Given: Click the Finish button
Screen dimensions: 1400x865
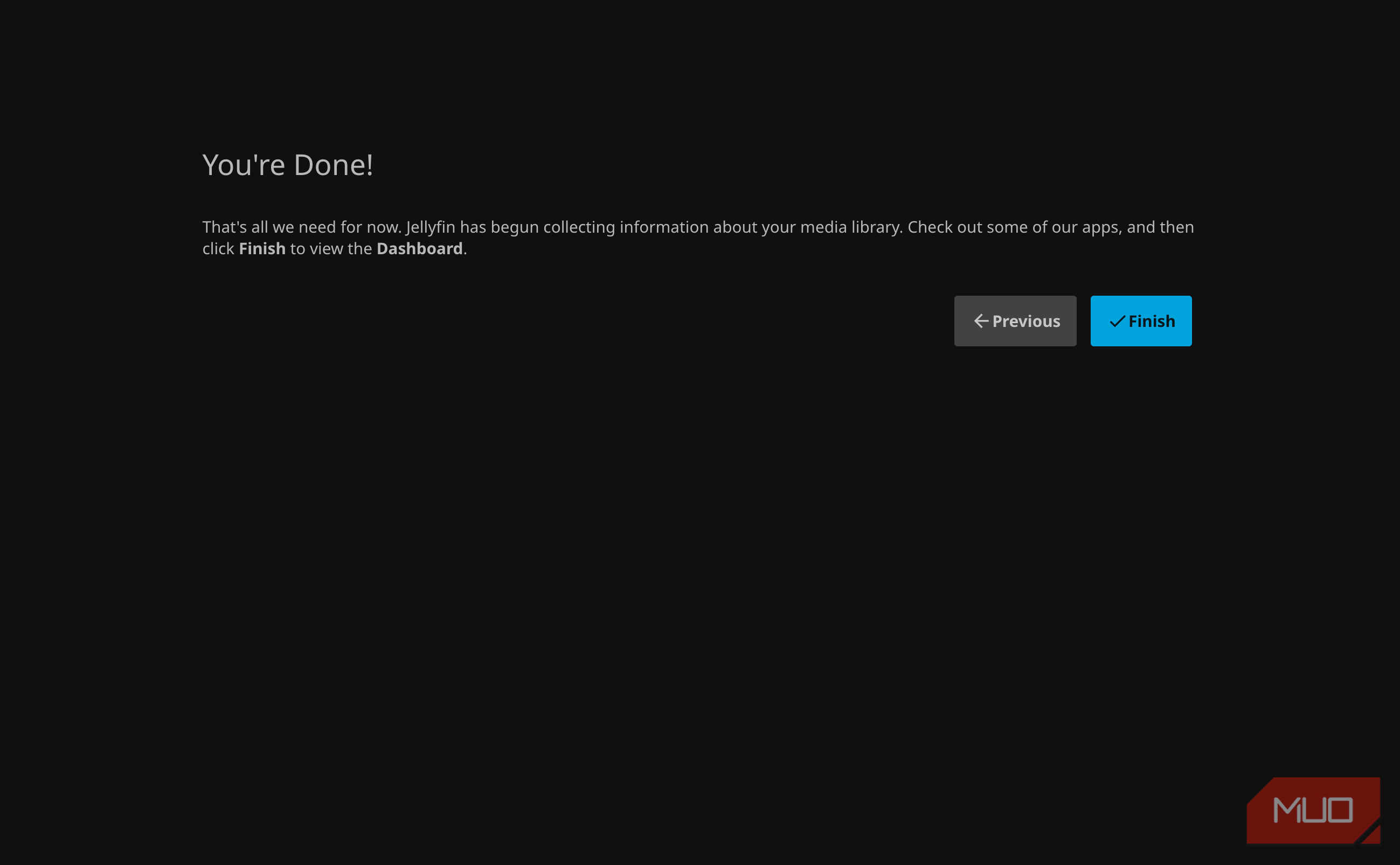Looking at the screenshot, I should pos(1141,321).
